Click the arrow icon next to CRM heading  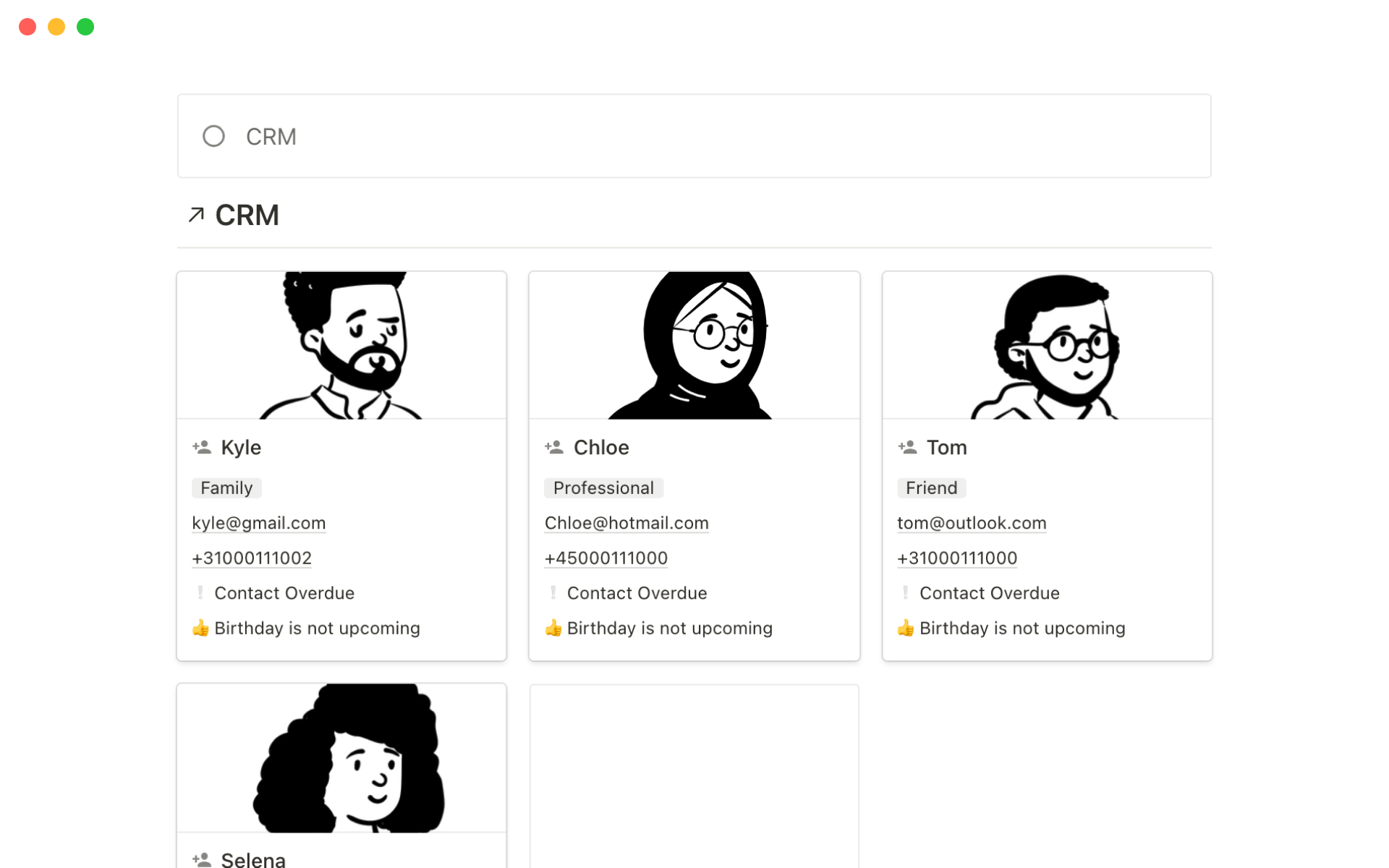[x=196, y=215]
